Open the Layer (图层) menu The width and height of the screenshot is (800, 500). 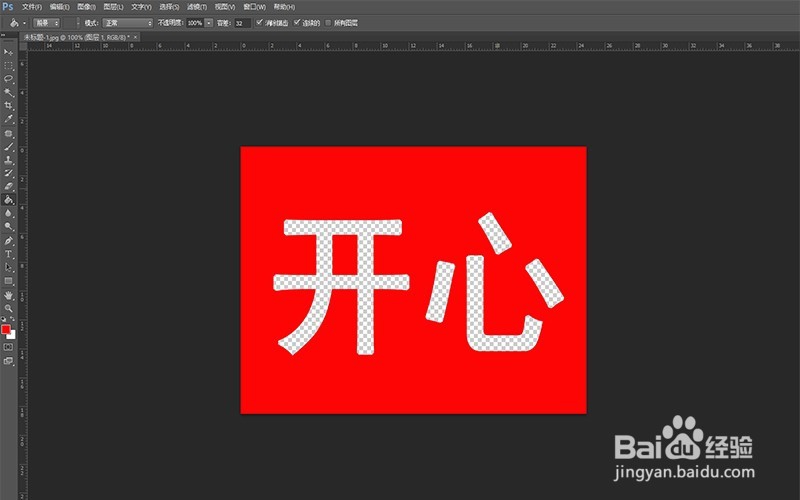coord(113,7)
